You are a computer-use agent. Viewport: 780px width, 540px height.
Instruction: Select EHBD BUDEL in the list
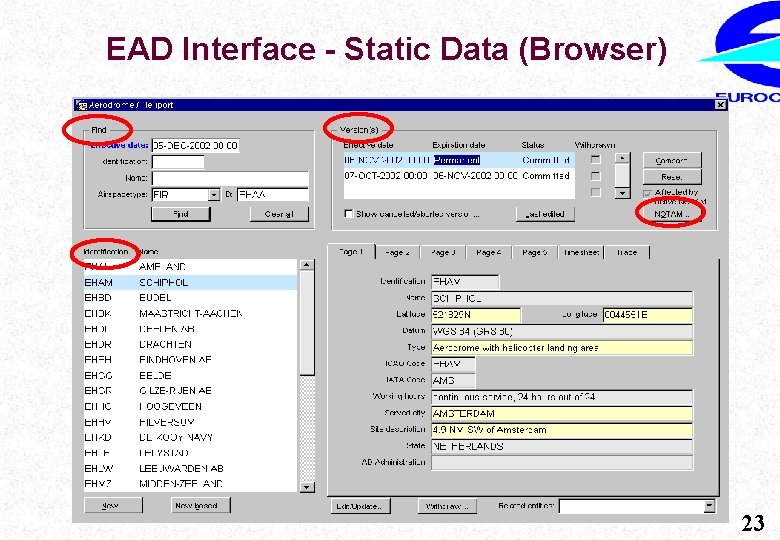pos(191,298)
